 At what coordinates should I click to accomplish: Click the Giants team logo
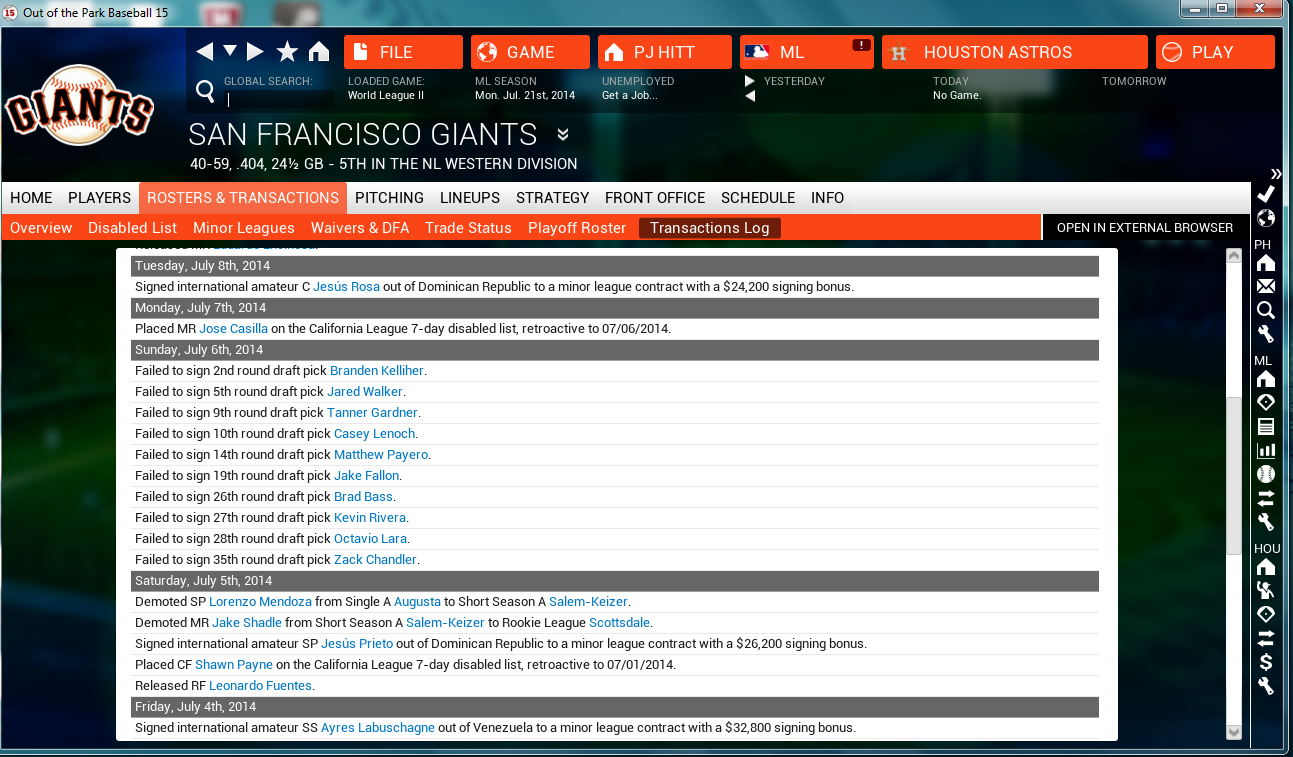79,106
